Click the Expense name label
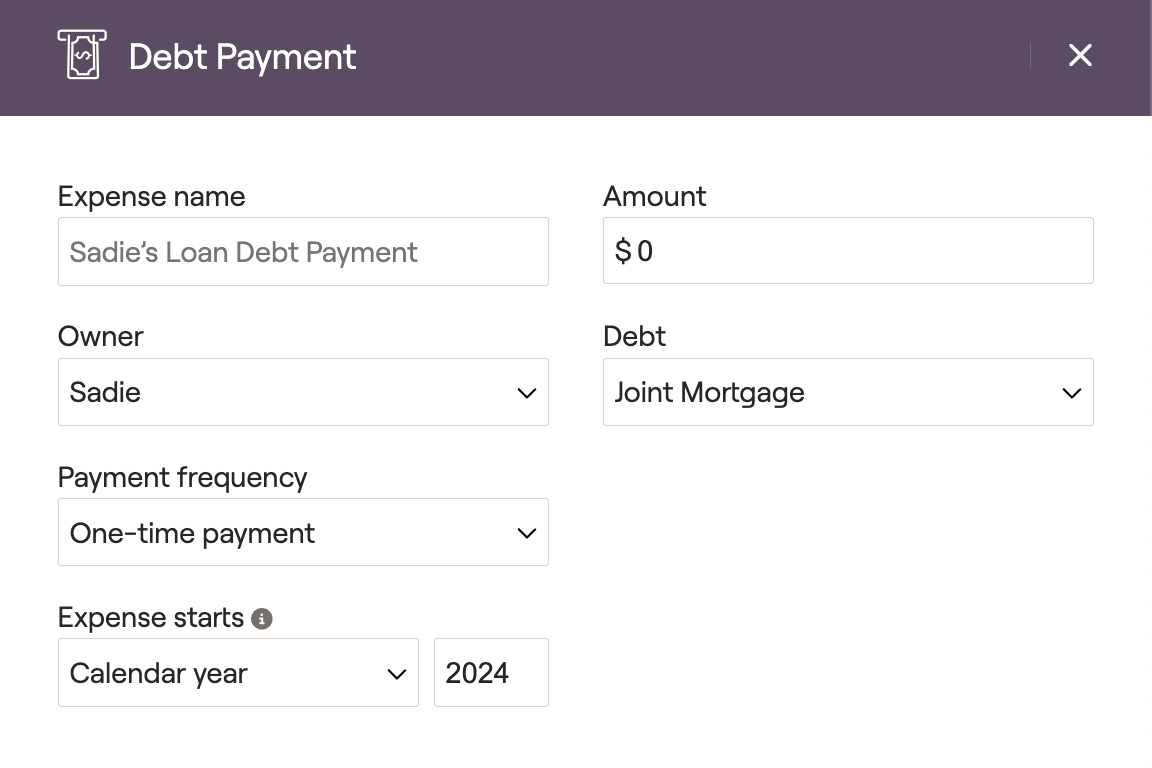This screenshot has width=1152, height=768. (151, 197)
